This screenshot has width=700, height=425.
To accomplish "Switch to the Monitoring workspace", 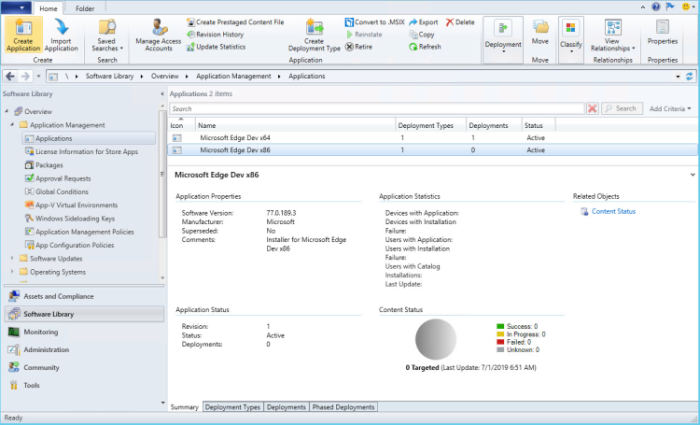I will tap(84, 332).
